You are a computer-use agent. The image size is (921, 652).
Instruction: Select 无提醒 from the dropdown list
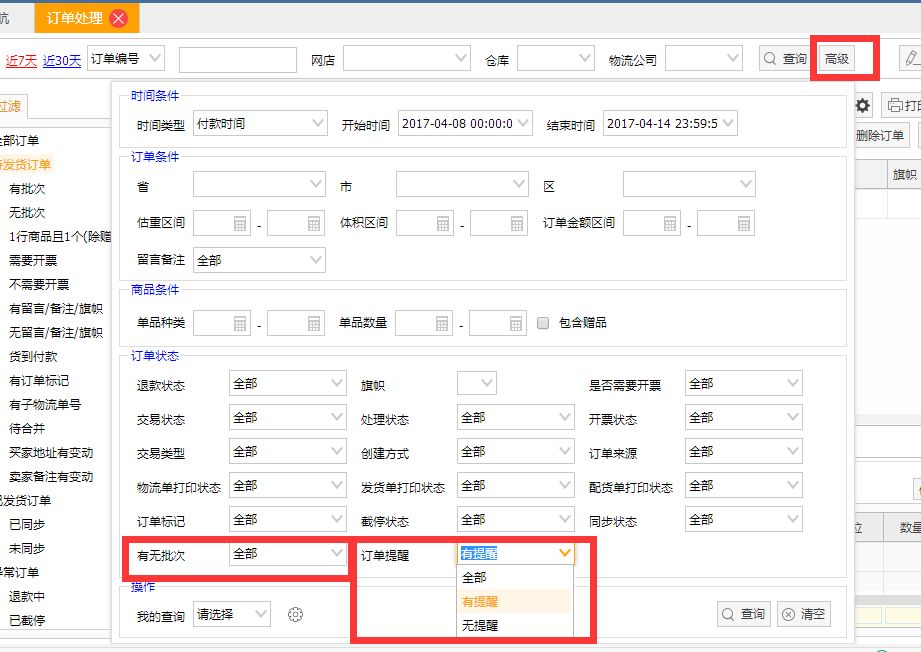tap(480, 625)
